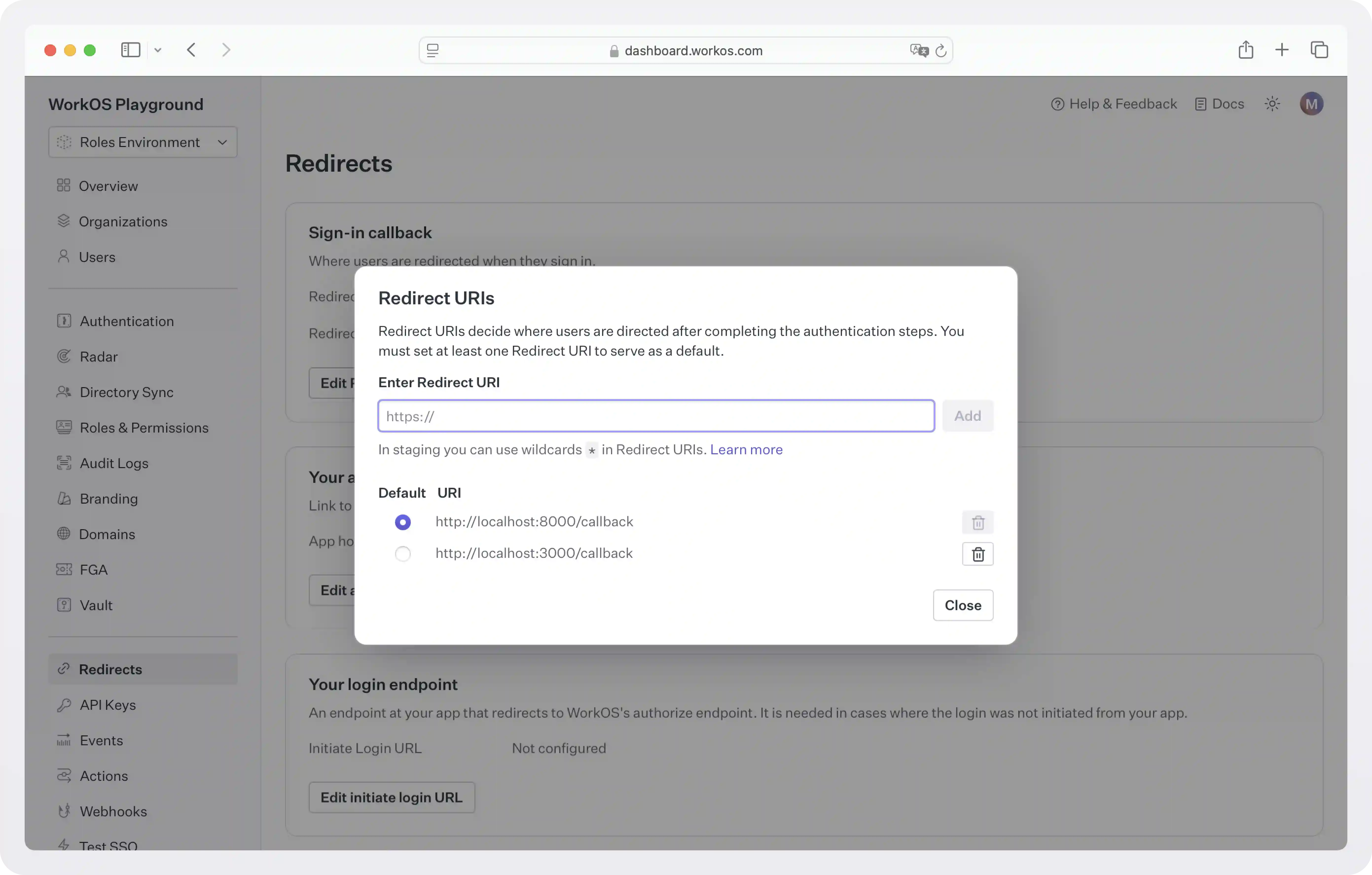Go back in Safari history
The width and height of the screenshot is (1372, 875).
point(191,50)
